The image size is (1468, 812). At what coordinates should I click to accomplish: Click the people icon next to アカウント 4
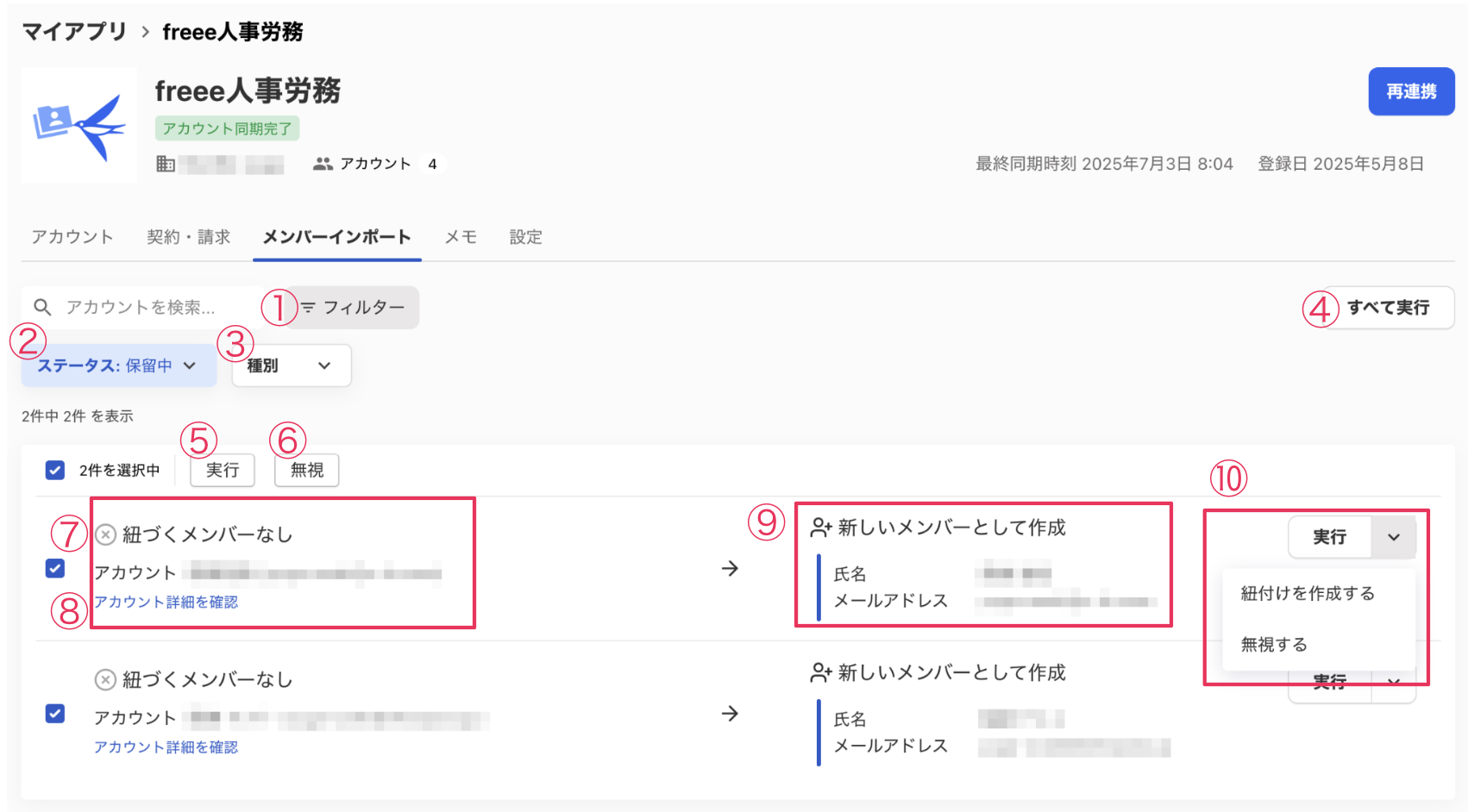point(323,164)
